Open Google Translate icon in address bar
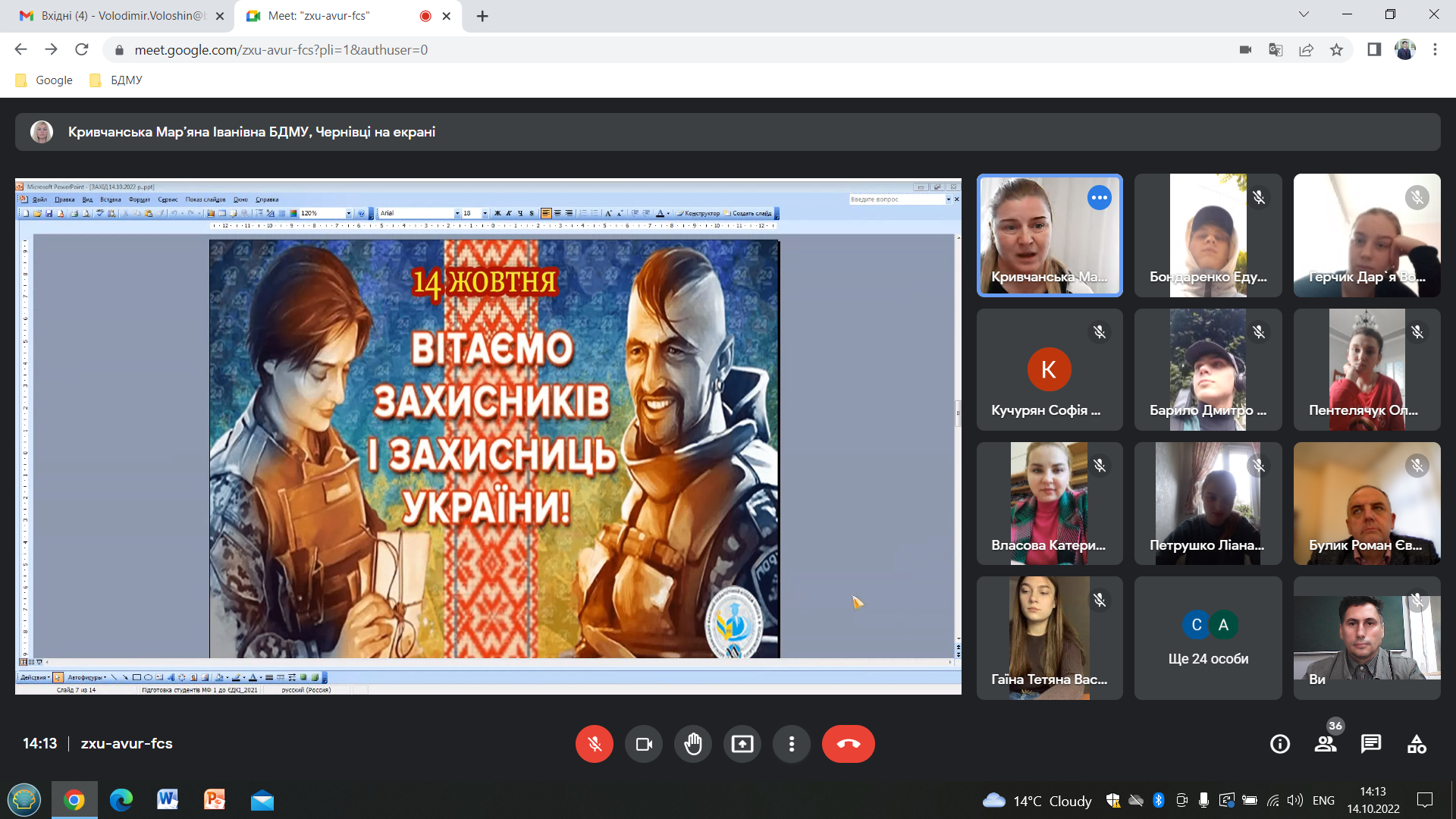 (x=1276, y=50)
